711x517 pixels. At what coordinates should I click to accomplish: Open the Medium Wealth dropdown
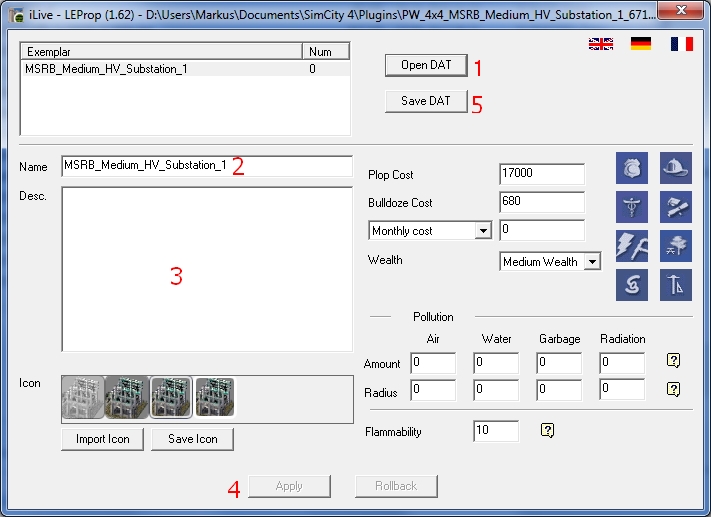tap(592, 262)
